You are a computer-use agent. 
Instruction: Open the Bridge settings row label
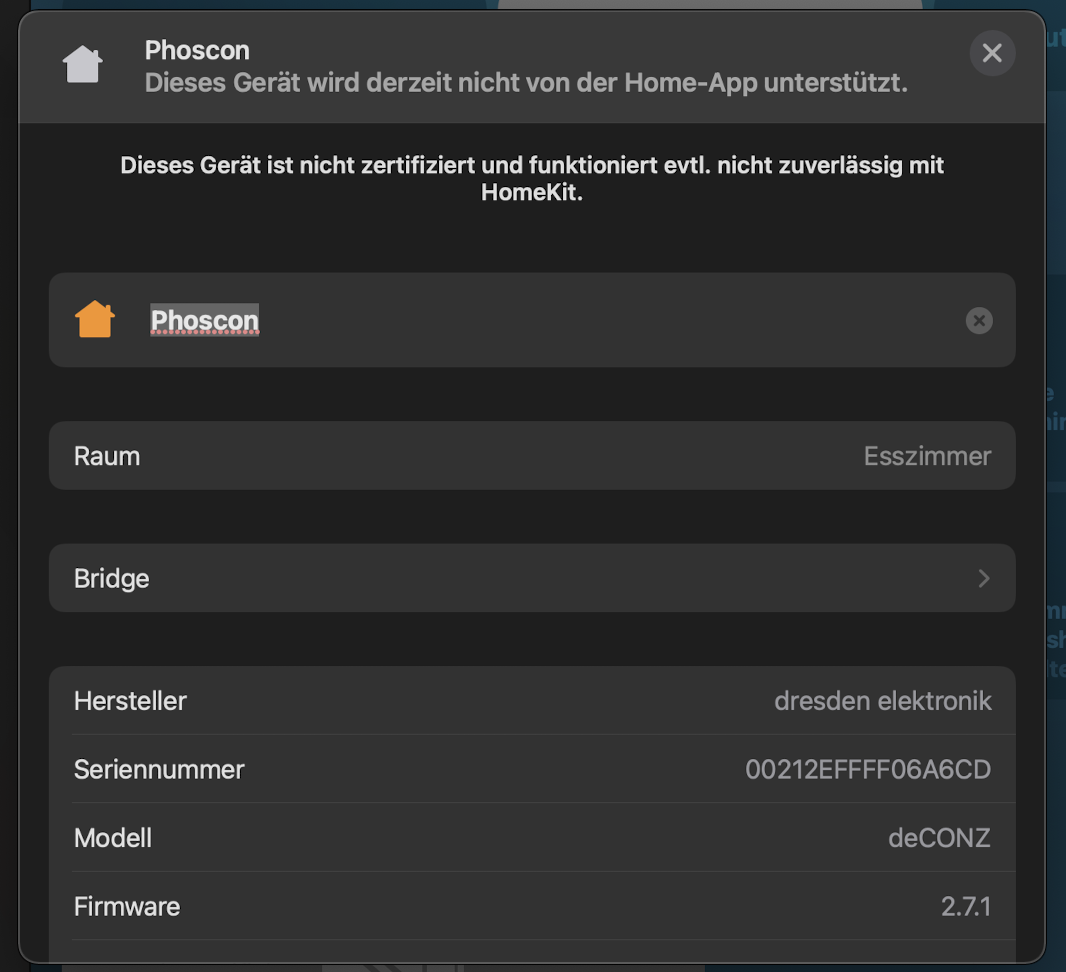(x=112, y=578)
